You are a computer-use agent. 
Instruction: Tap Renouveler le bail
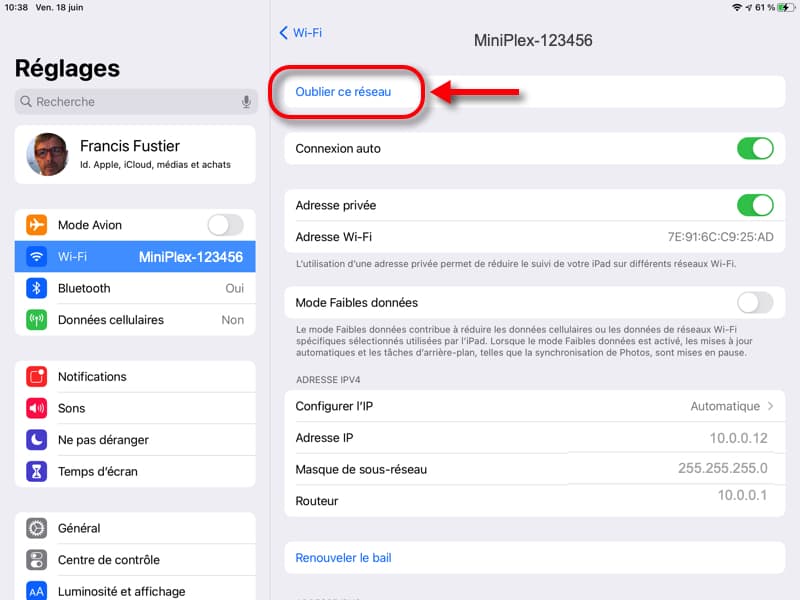(343, 558)
